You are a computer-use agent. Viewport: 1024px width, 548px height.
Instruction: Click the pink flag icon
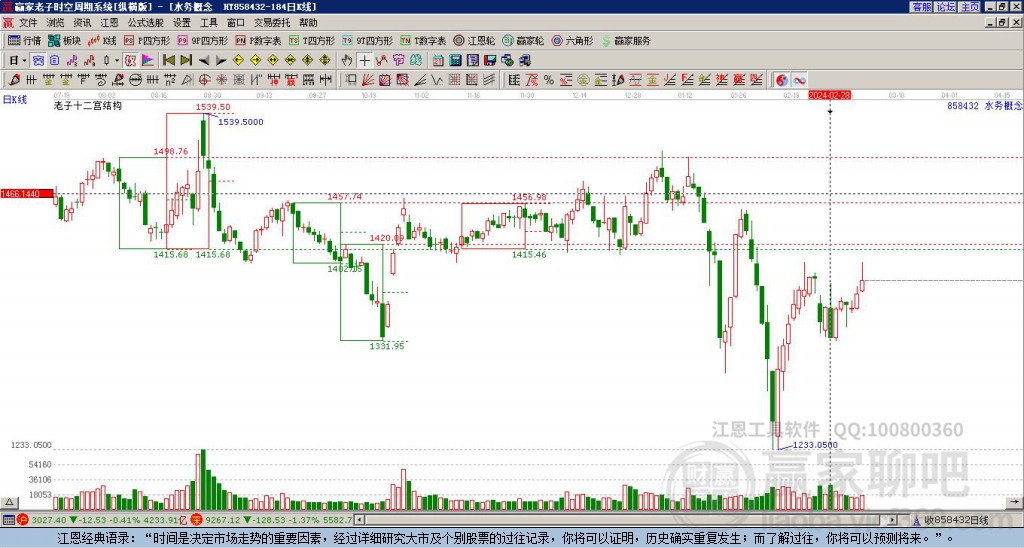click(148, 61)
